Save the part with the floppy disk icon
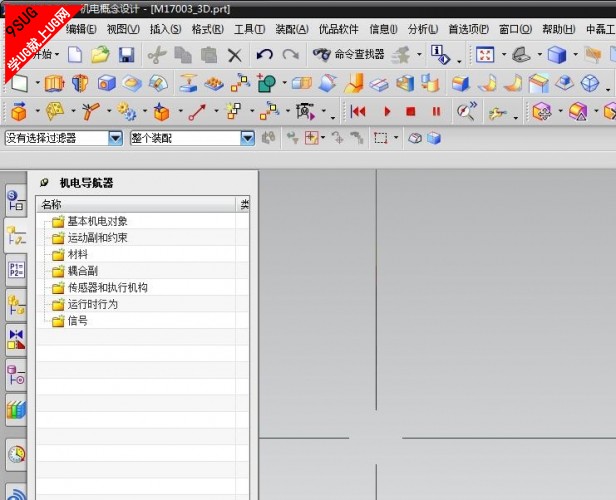The height and width of the screenshot is (500, 616). [126, 55]
